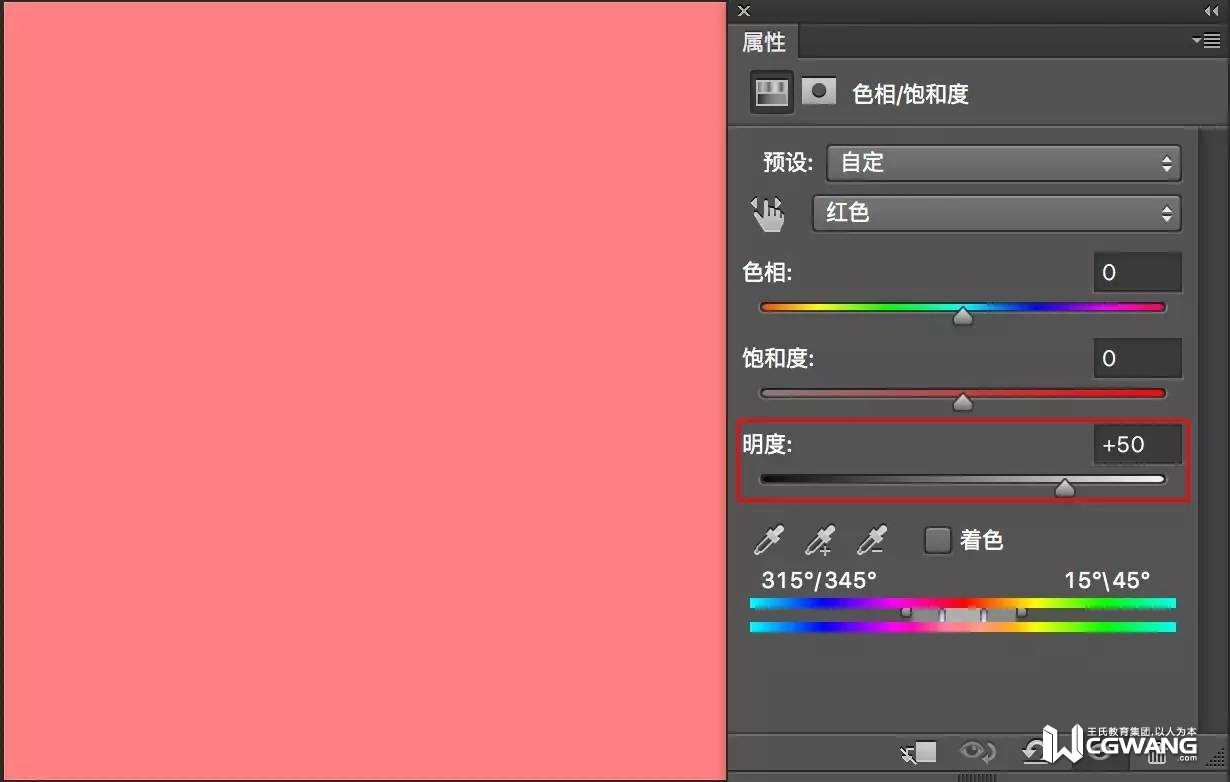Reset adjustment to defaults
This screenshot has width=1230, height=782.
(x=1032, y=751)
